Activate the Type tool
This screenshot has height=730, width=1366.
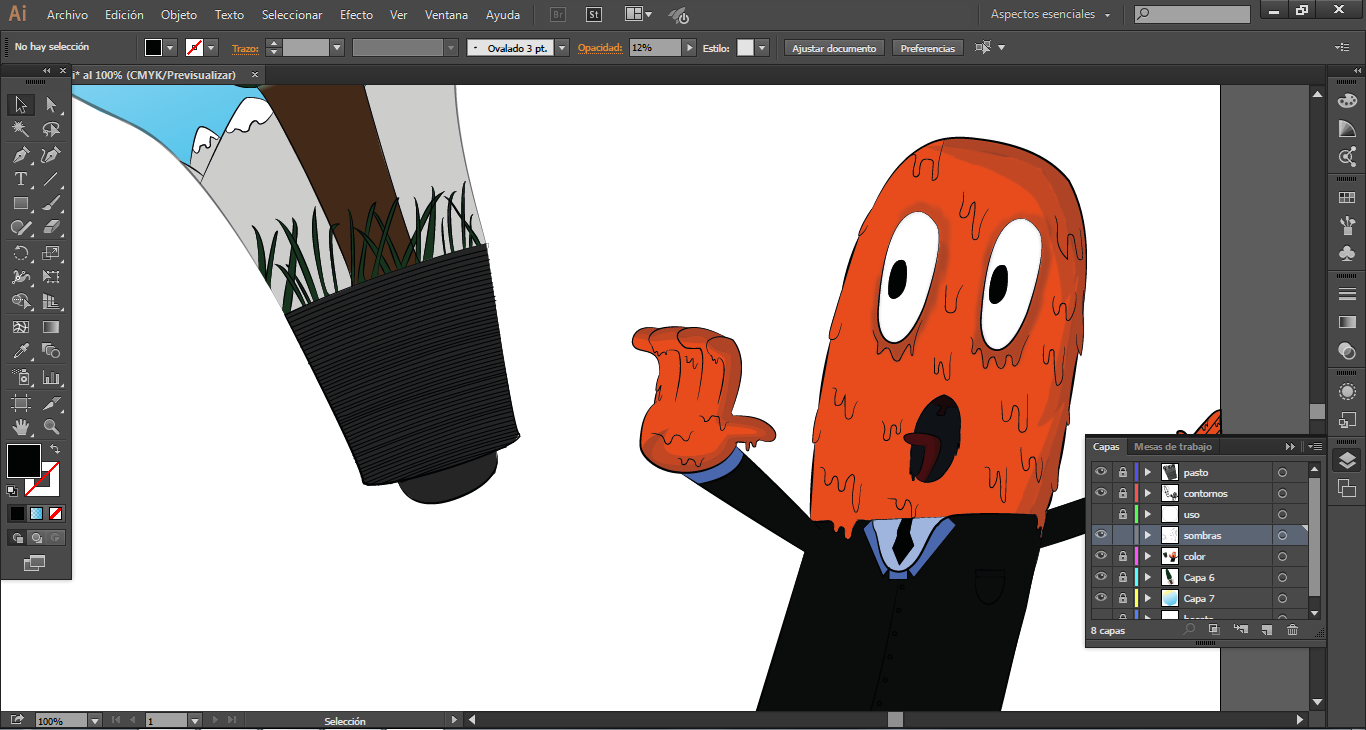tap(20, 179)
